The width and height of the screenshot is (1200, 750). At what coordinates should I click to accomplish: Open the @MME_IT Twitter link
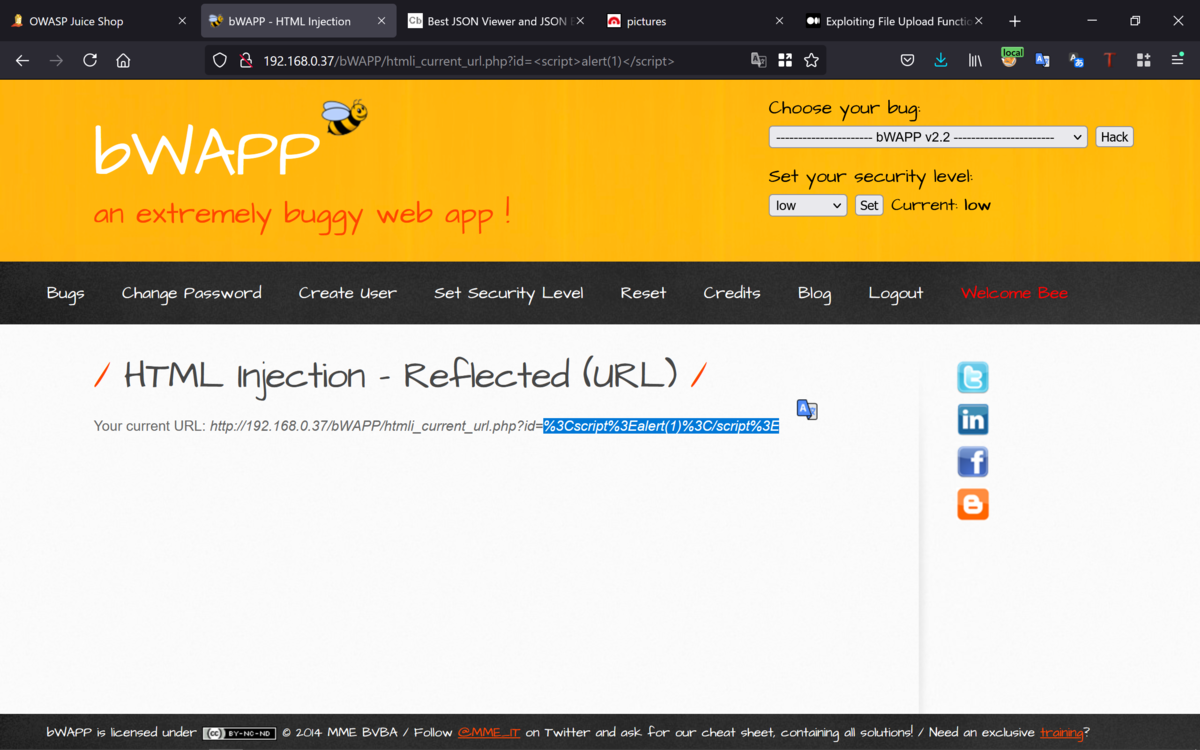coord(489,732)
